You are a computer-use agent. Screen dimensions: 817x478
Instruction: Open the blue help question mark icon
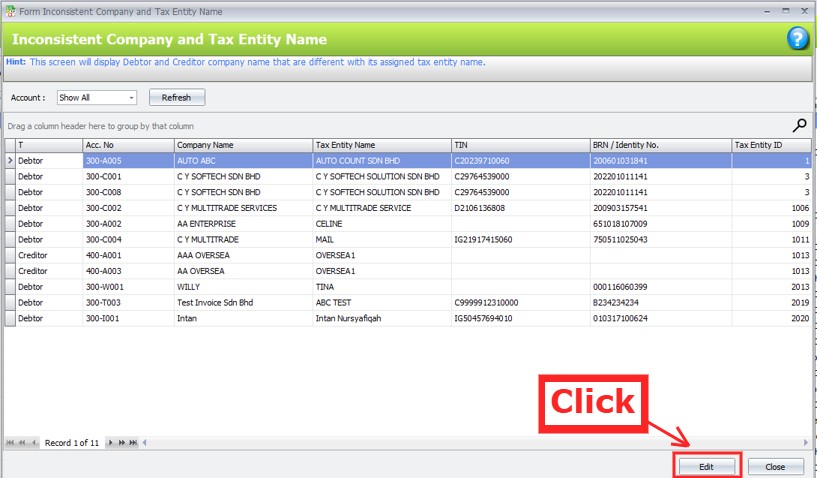pos(796,39)
